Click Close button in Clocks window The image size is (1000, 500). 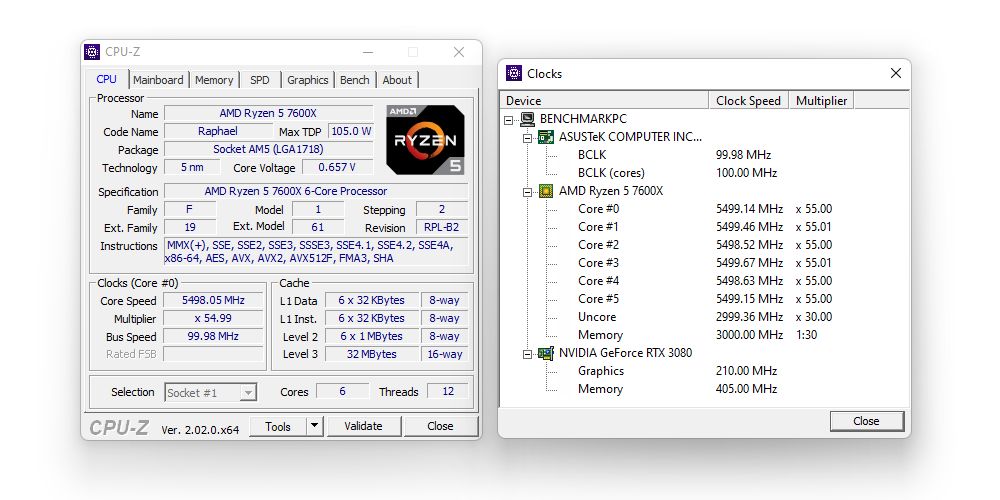[x=867, y=421]
